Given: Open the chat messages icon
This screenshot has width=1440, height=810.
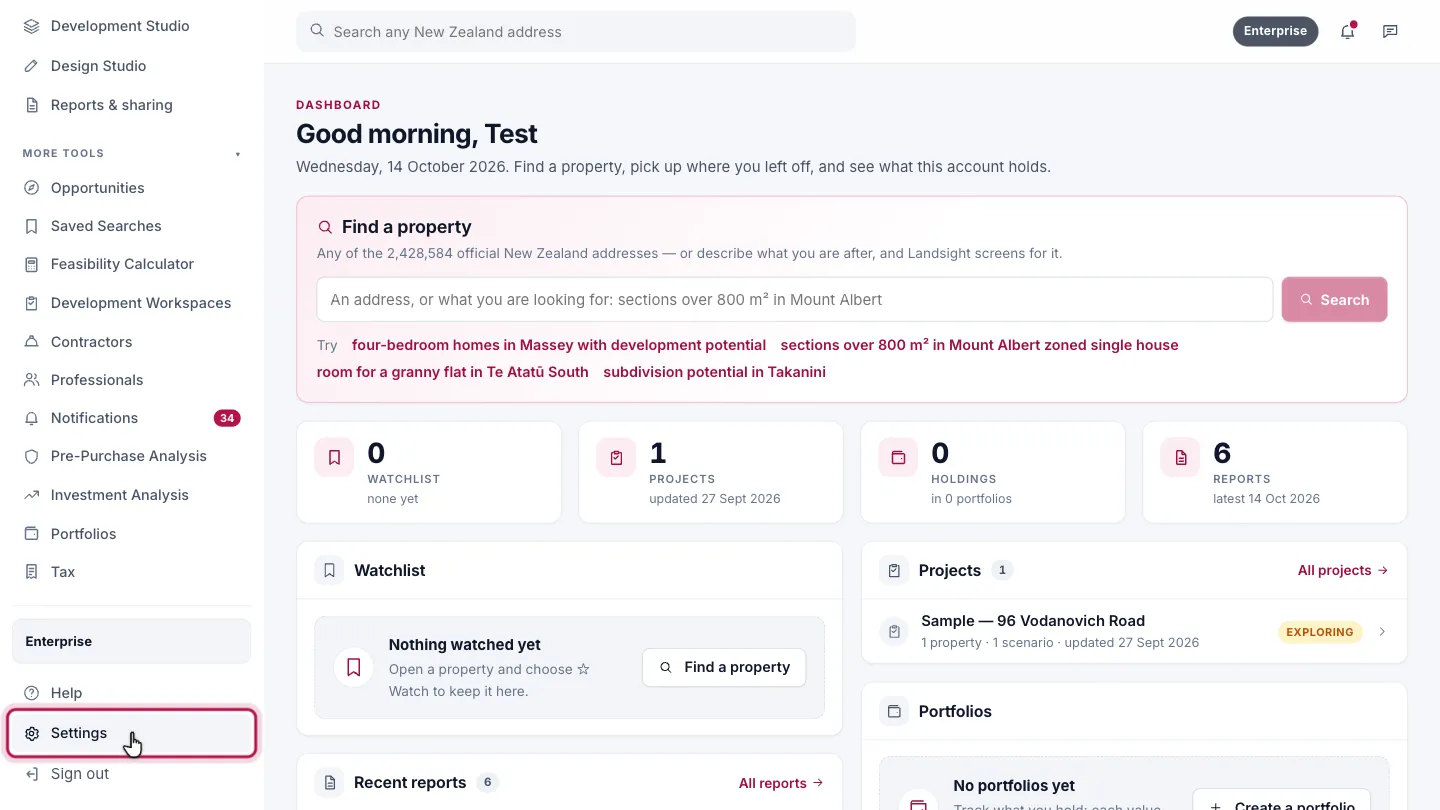Looking at the screenshot, I should pos(1390,31).
